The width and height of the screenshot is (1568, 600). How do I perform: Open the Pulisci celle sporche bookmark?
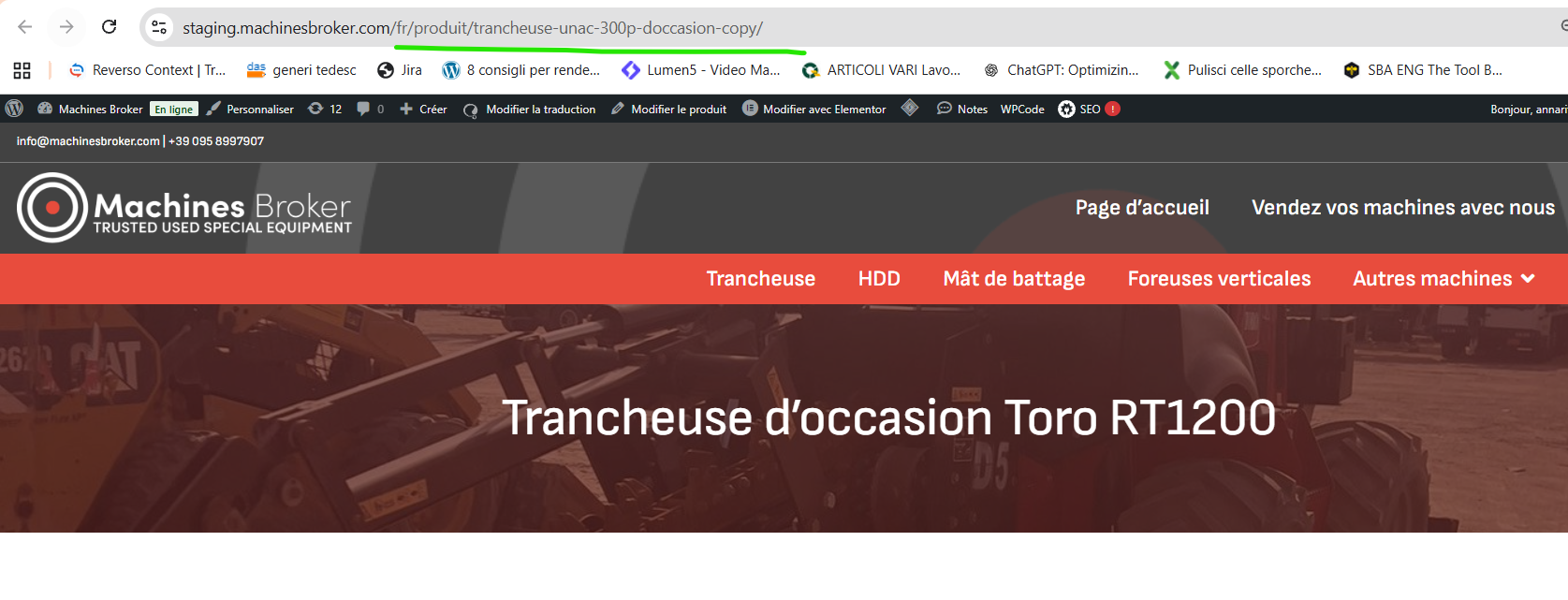point(1242,70)
